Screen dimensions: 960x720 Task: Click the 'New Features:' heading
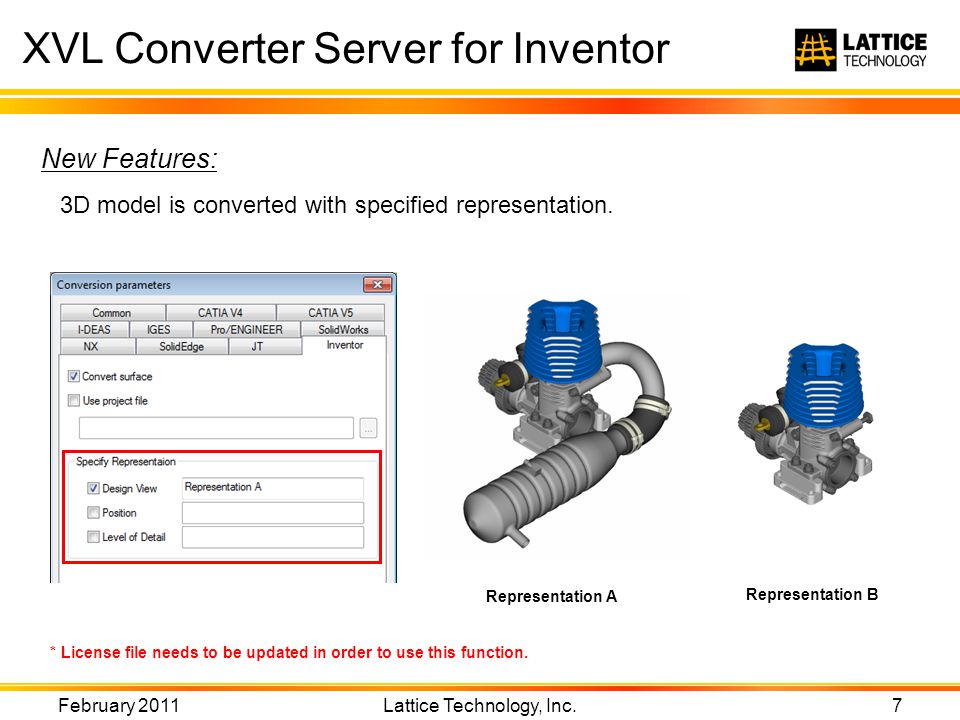pos(129,159)
